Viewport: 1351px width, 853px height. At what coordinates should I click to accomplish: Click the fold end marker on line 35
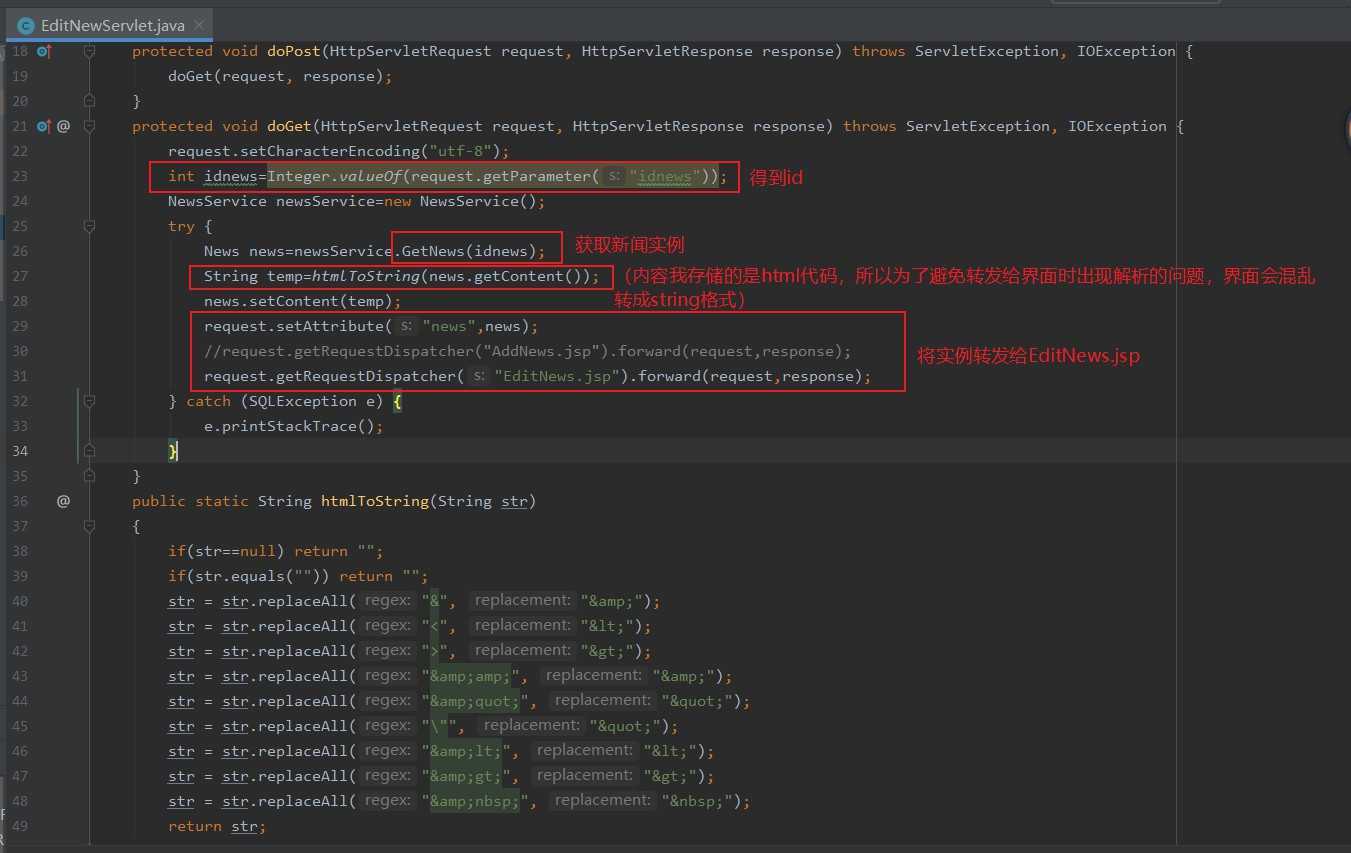[x=89, y=476]
